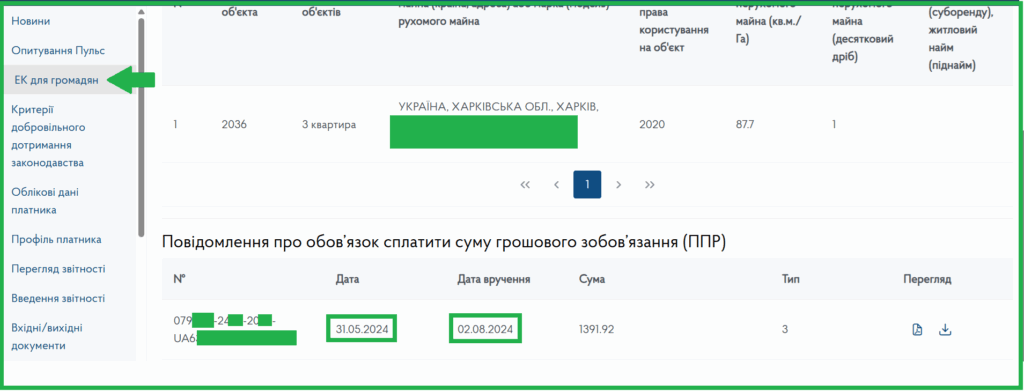Open Перегляд звітності in the sidebar
Image resolution: width=1024 pixels, height=391 pixels.
[x=58, y=269]
